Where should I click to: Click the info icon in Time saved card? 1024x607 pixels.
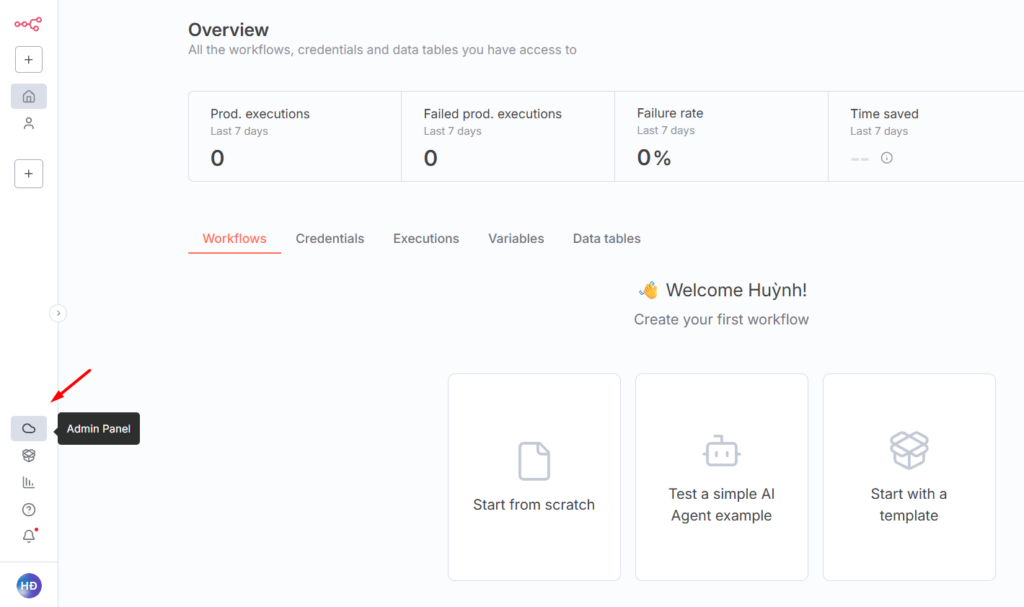point(886,158)
